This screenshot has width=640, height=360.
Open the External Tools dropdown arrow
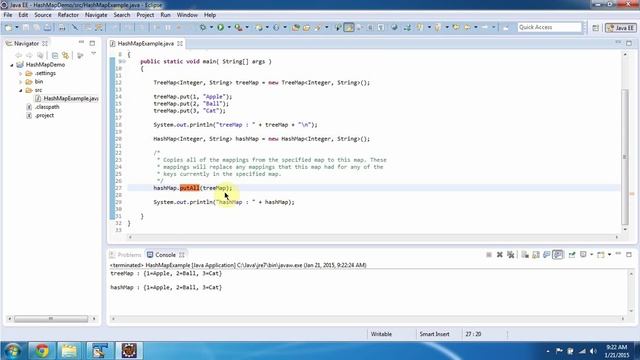(x=247, y=27)
